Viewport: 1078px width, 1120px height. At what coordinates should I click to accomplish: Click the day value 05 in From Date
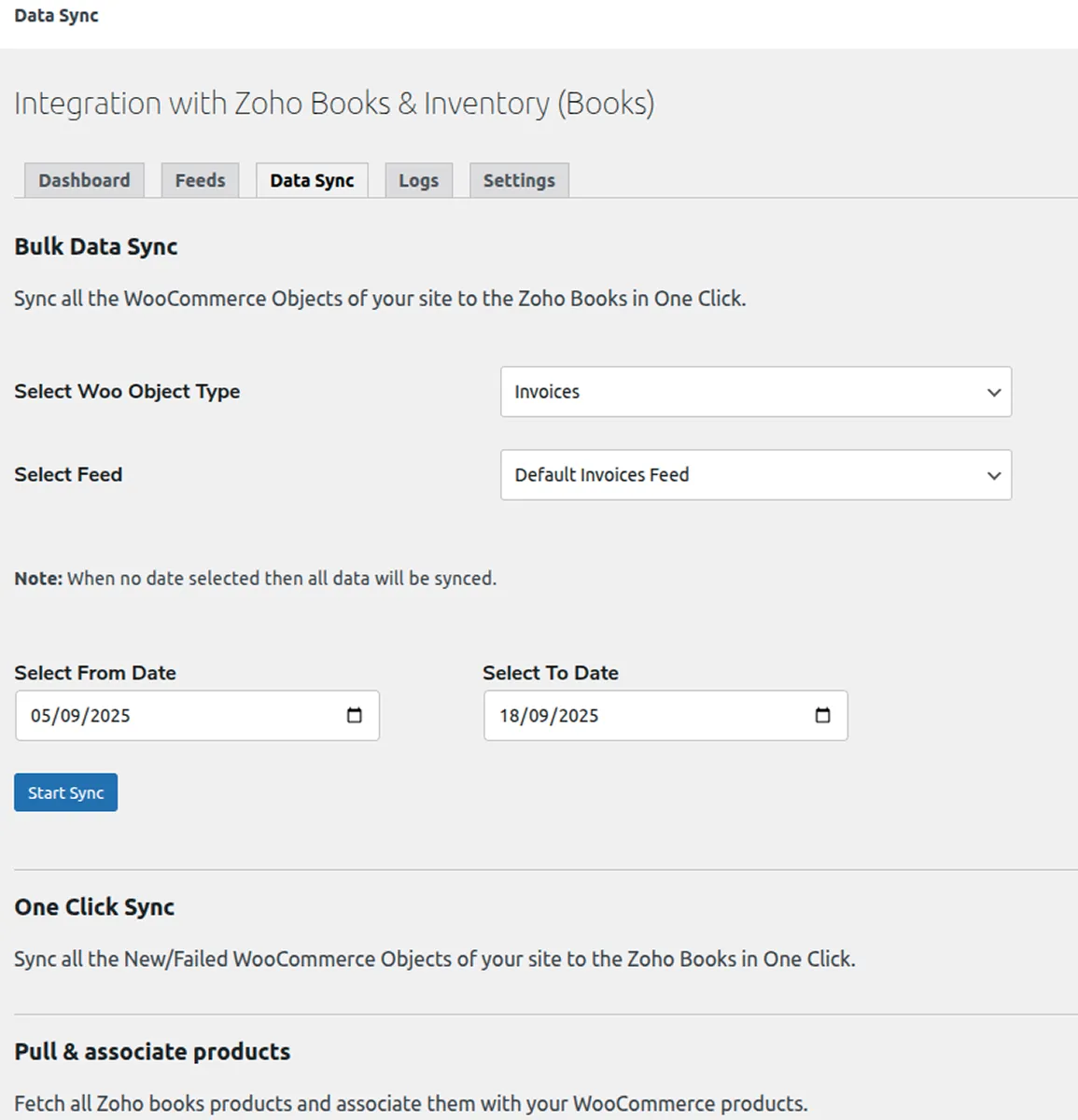[42, 716]
